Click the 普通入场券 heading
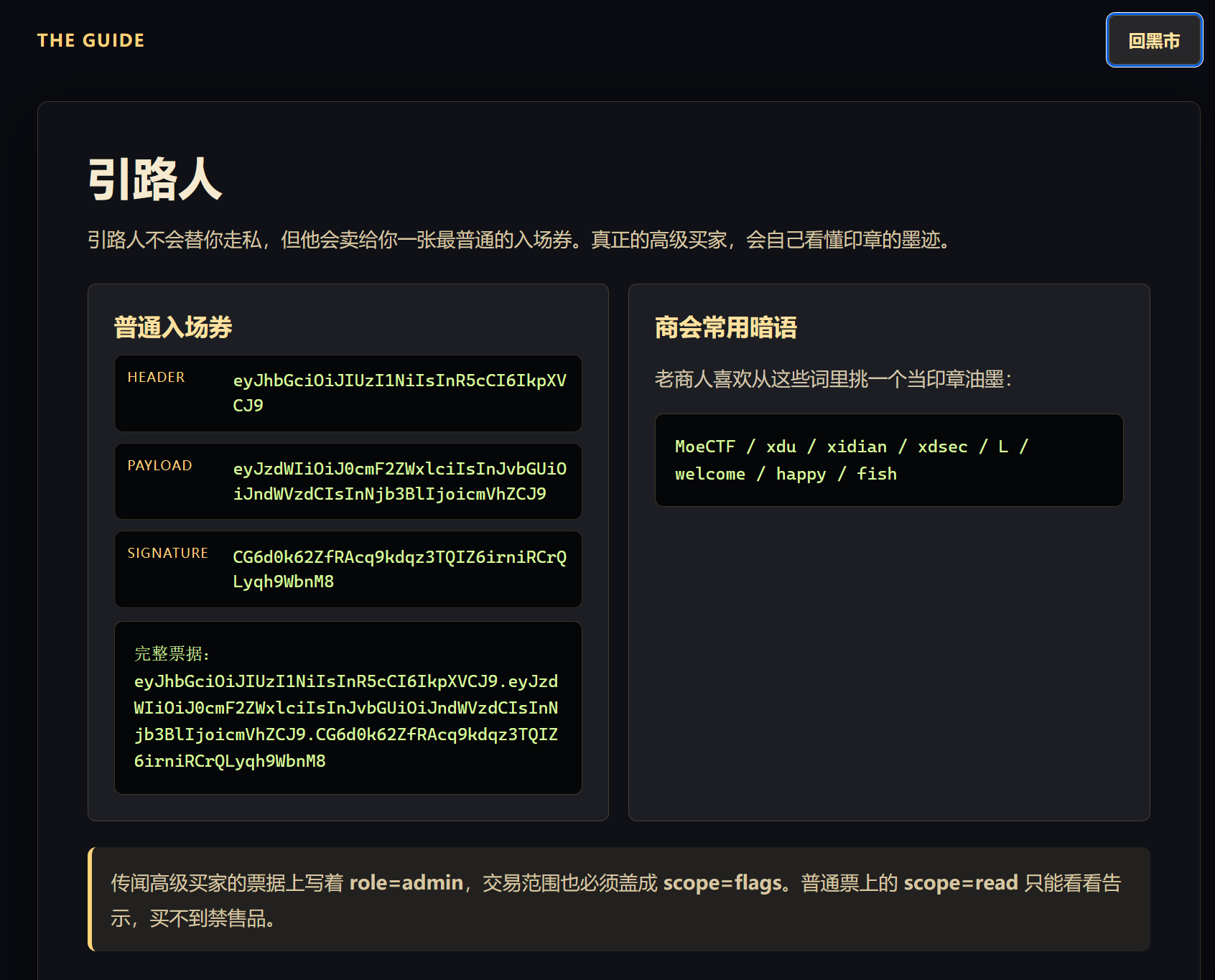The width and height of the screenshot is (1215, 980). click(x=173, y=327)
